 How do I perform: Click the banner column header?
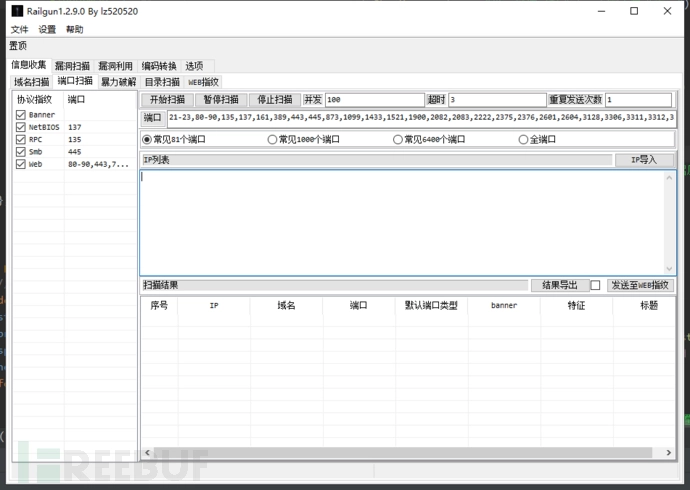504,305
